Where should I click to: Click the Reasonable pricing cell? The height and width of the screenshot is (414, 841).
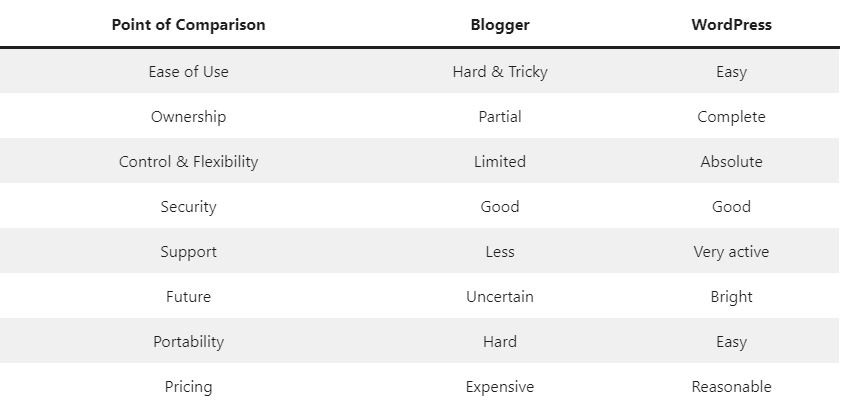pyautogui.click(x=731, y=387)
